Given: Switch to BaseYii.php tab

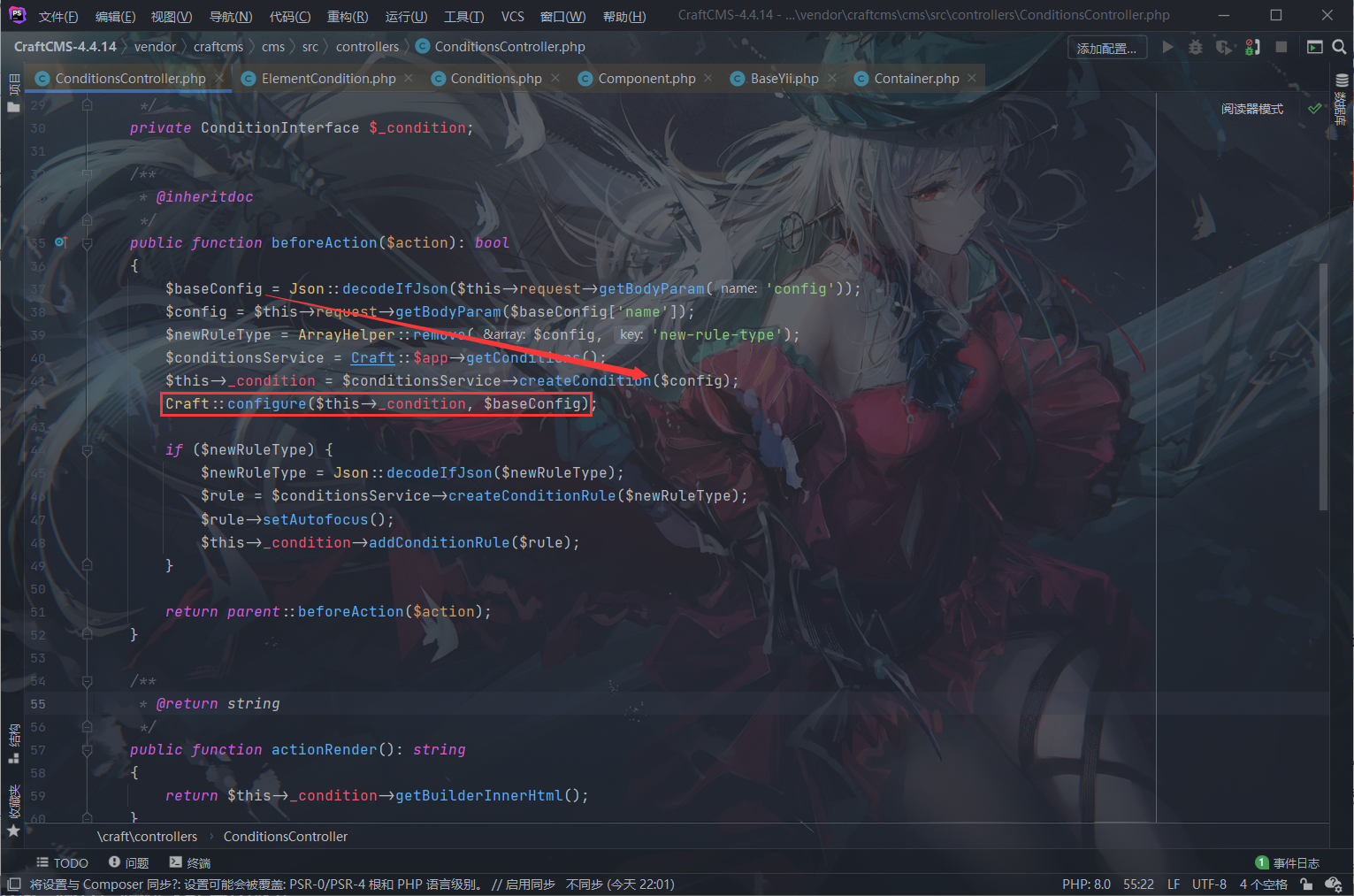Looking at the screenshot, I should [x=784, y=79].
